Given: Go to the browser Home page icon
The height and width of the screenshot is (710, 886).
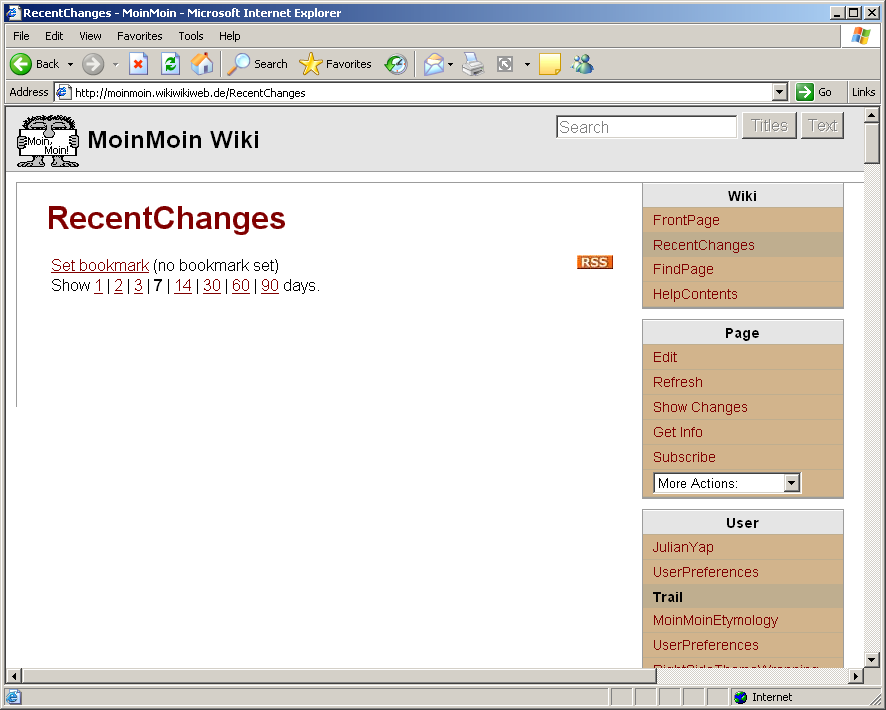Looking at the screenshot, I should [x=202, y=64].
